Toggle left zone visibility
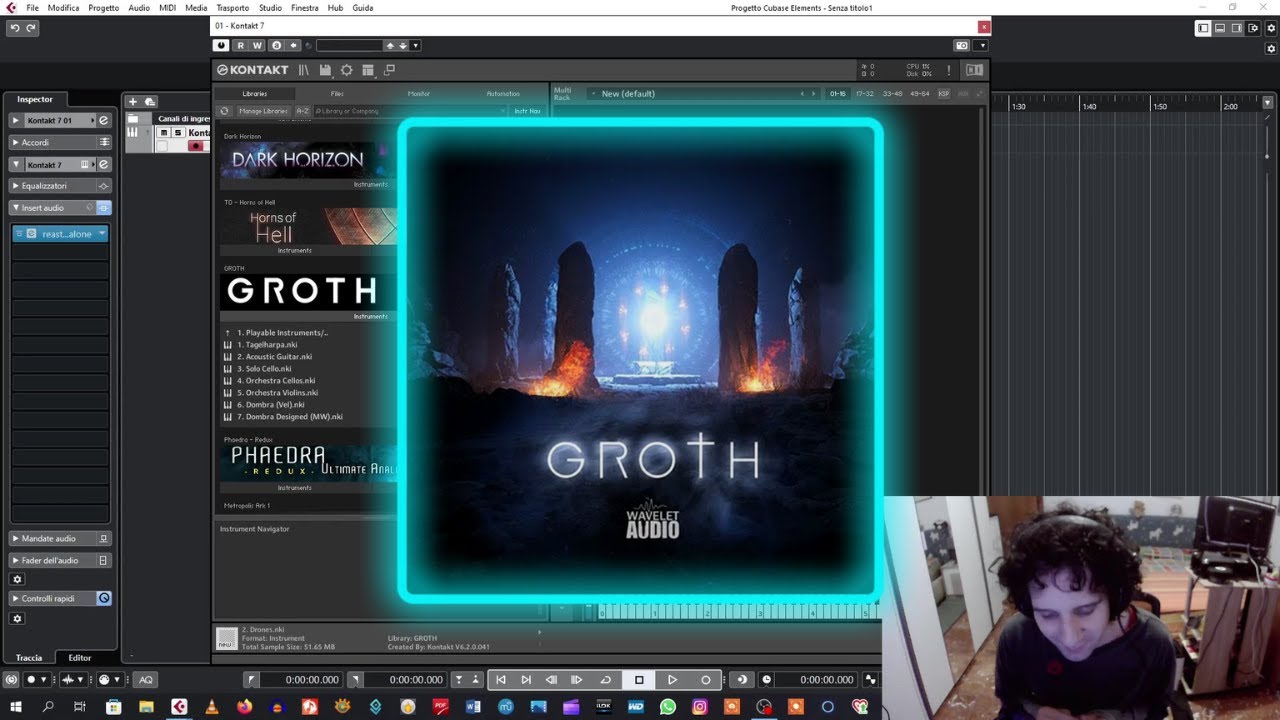 point(1203,28)
